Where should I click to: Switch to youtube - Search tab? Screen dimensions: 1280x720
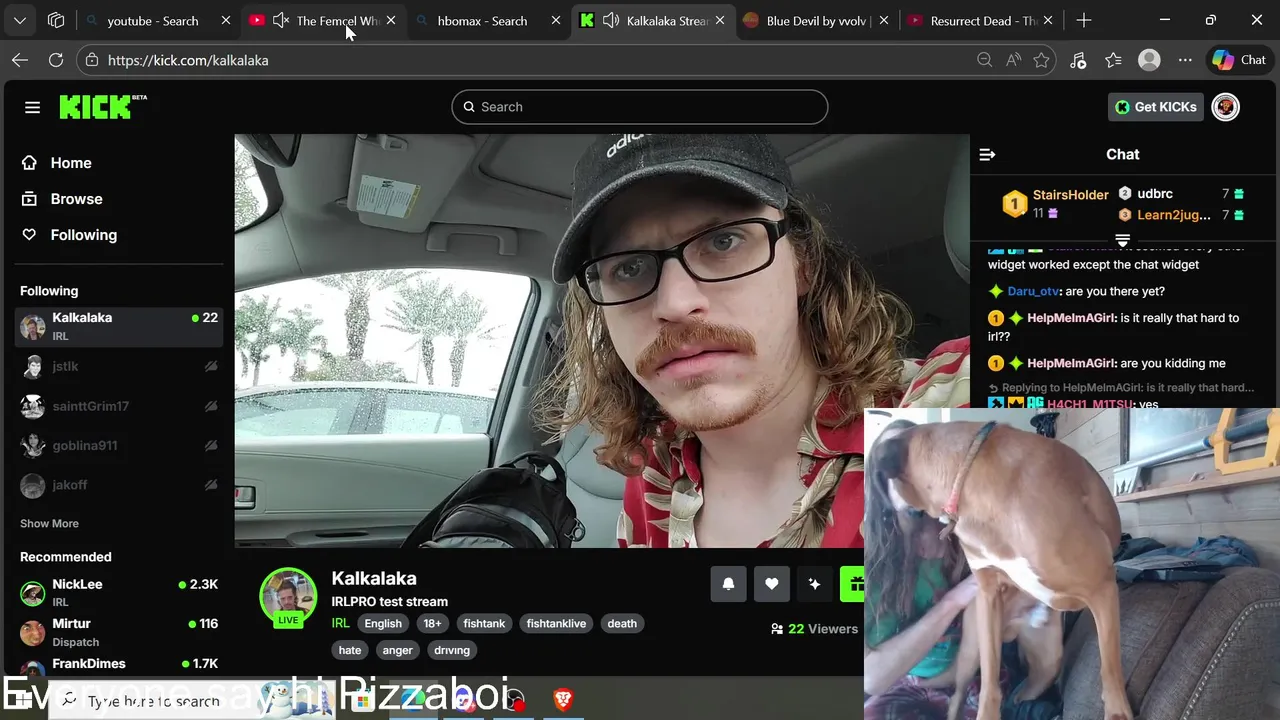(153, 20)
